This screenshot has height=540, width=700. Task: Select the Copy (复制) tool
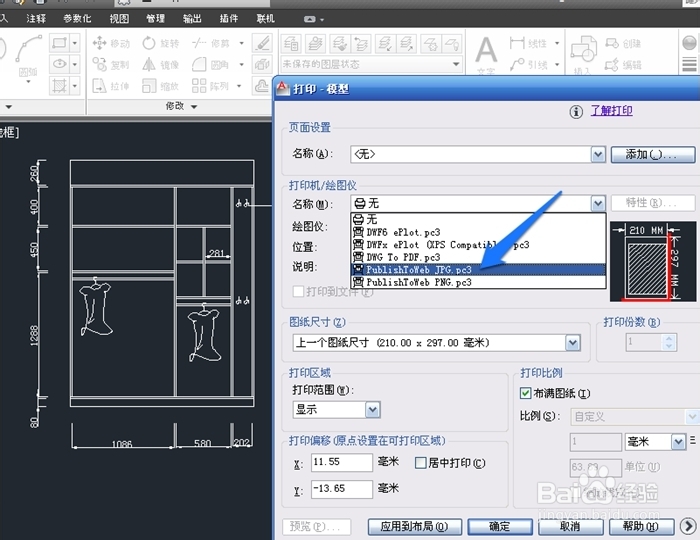[x=111, y=65]
